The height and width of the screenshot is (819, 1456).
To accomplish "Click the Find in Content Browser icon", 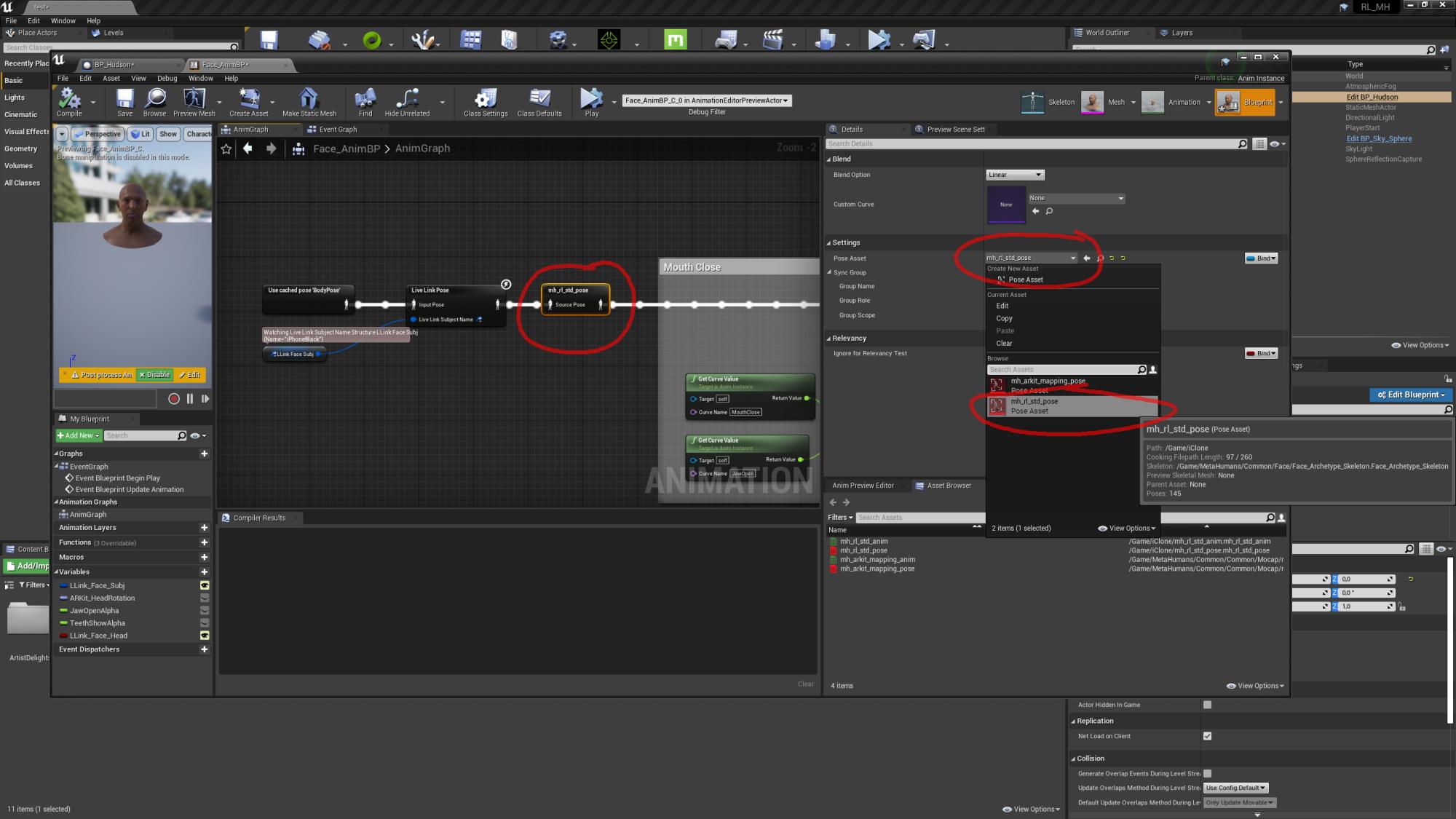I will coord(1098,258).
